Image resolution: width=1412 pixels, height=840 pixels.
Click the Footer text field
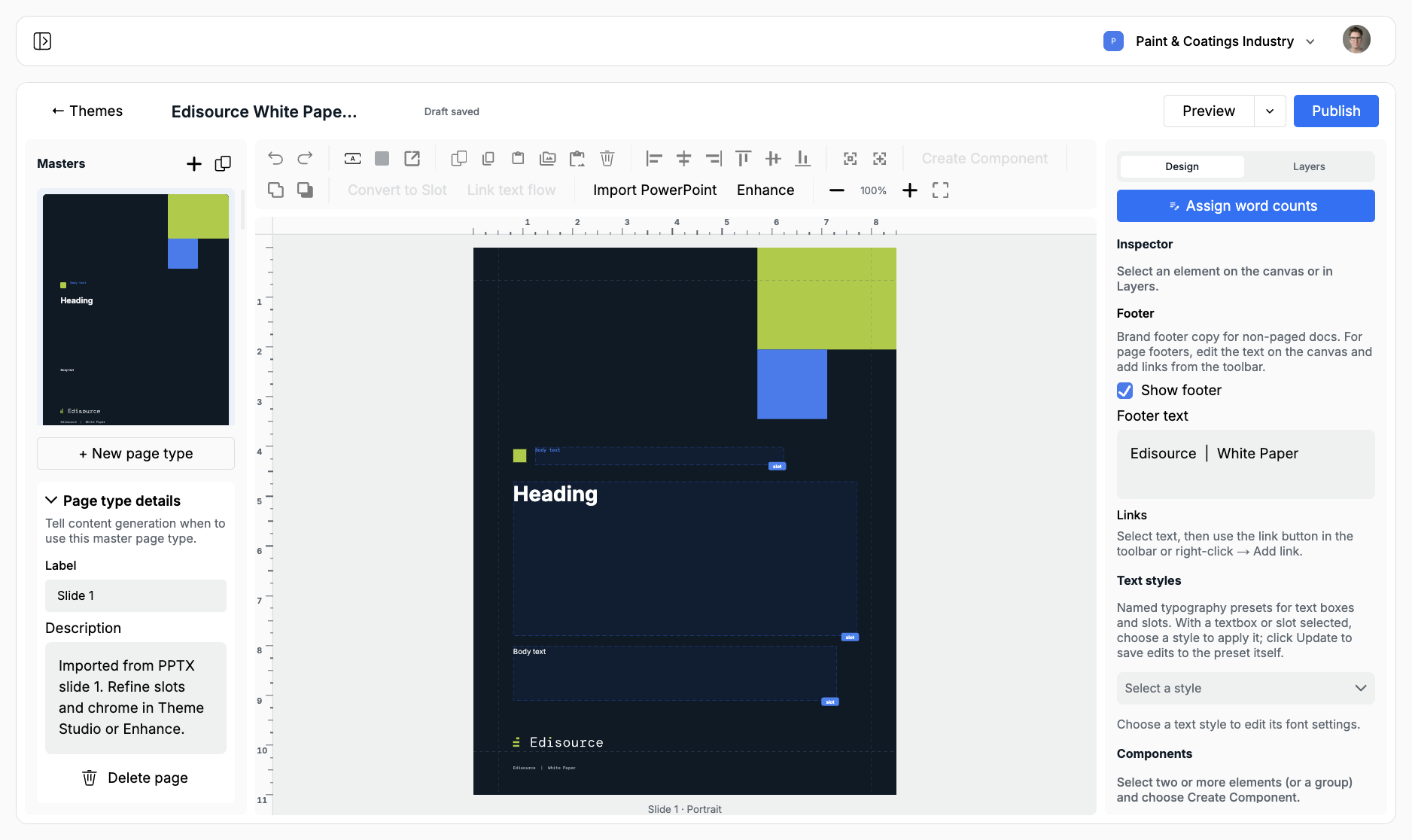1246,464
